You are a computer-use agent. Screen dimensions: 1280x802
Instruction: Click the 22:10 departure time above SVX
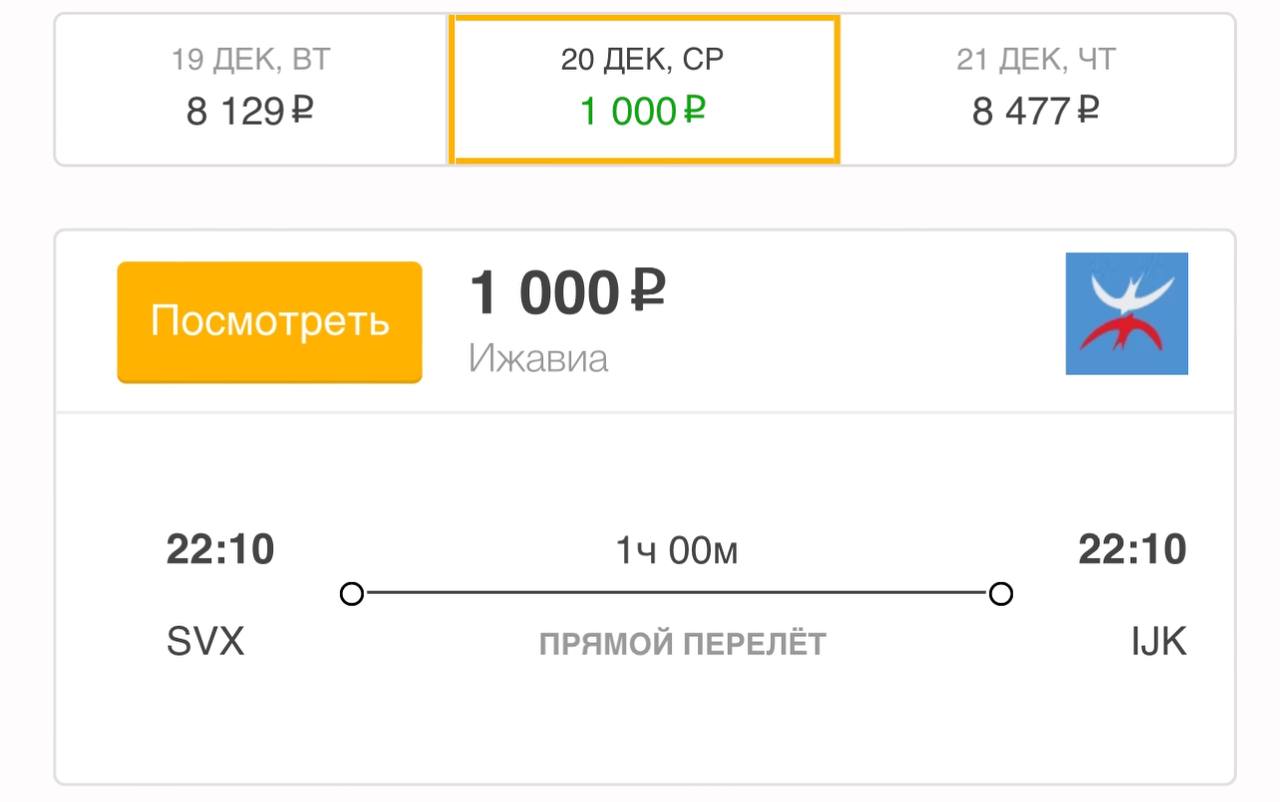[x=220, y=549]
